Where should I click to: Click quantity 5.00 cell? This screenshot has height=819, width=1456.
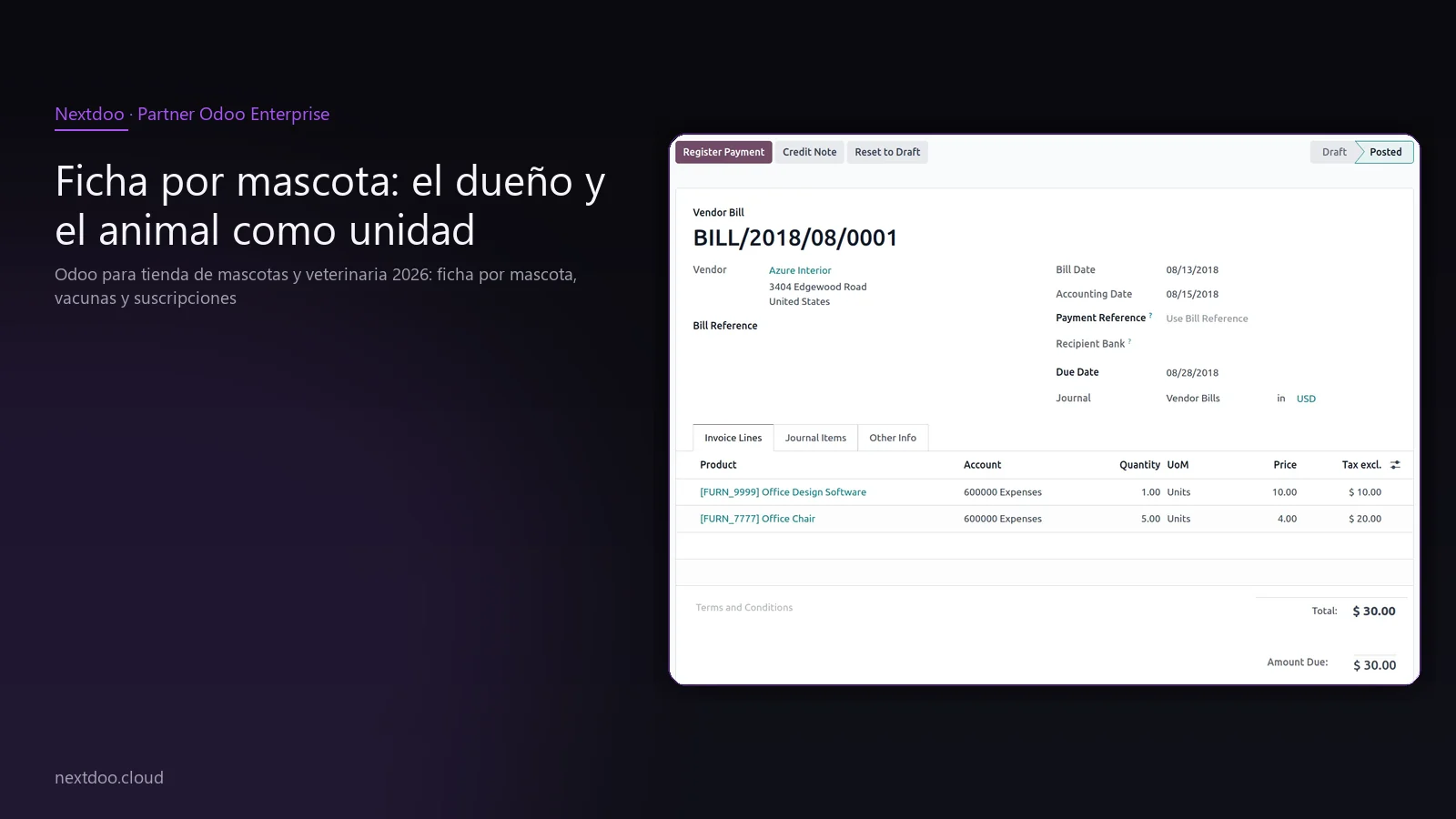point(1150,519)
